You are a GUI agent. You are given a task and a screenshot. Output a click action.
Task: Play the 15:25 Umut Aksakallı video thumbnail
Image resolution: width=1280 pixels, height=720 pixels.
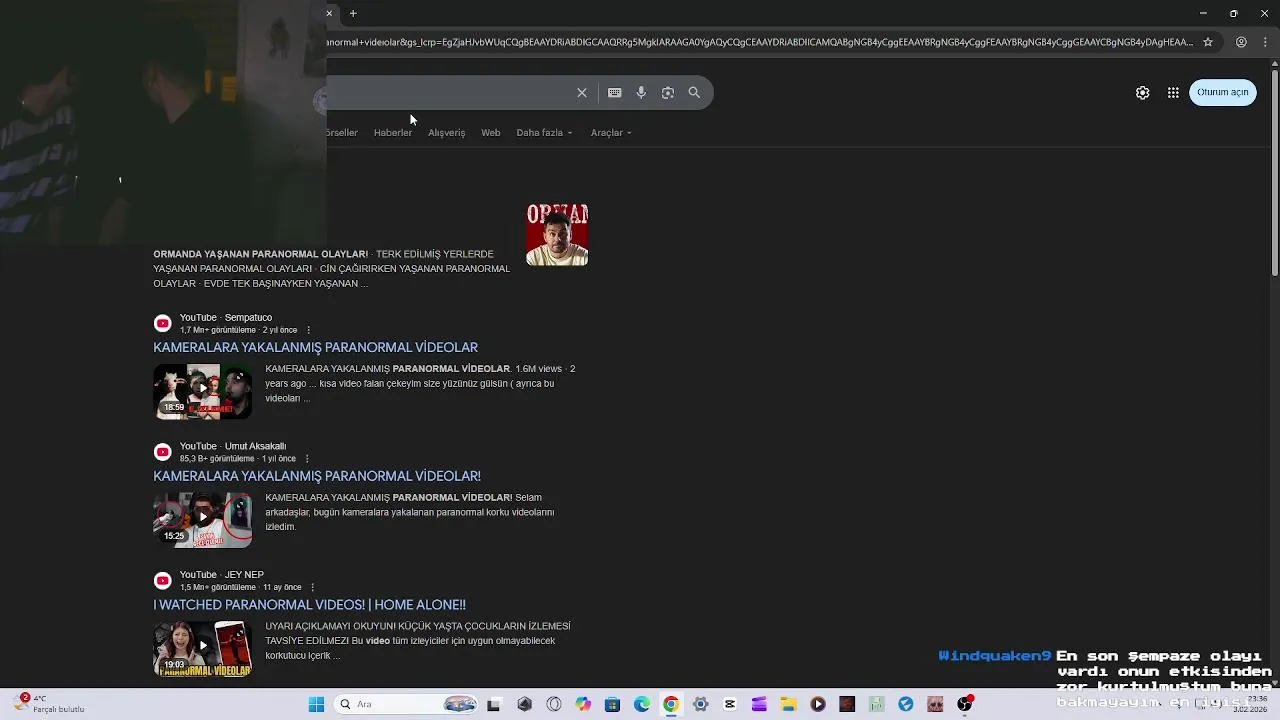203,520
